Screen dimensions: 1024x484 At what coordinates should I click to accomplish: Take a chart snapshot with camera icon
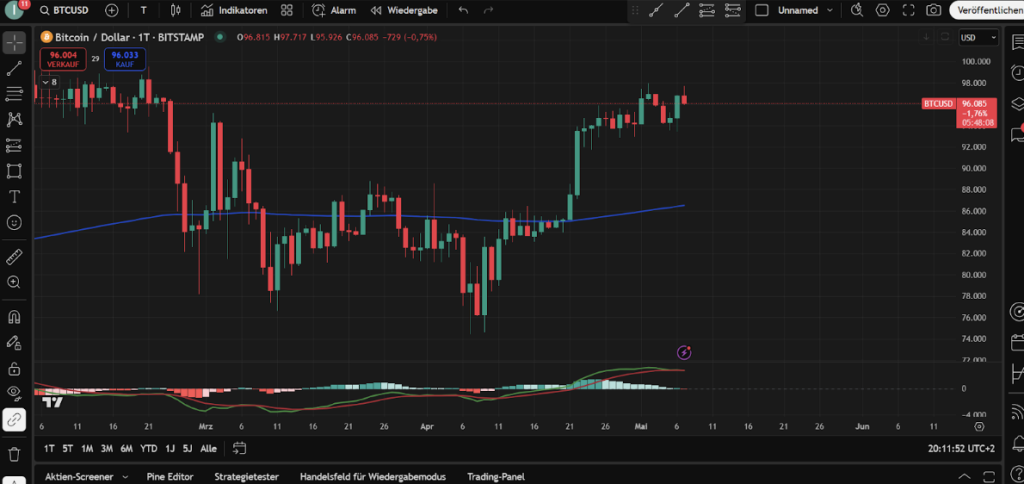pyautogui.click(x=934, y=10)
